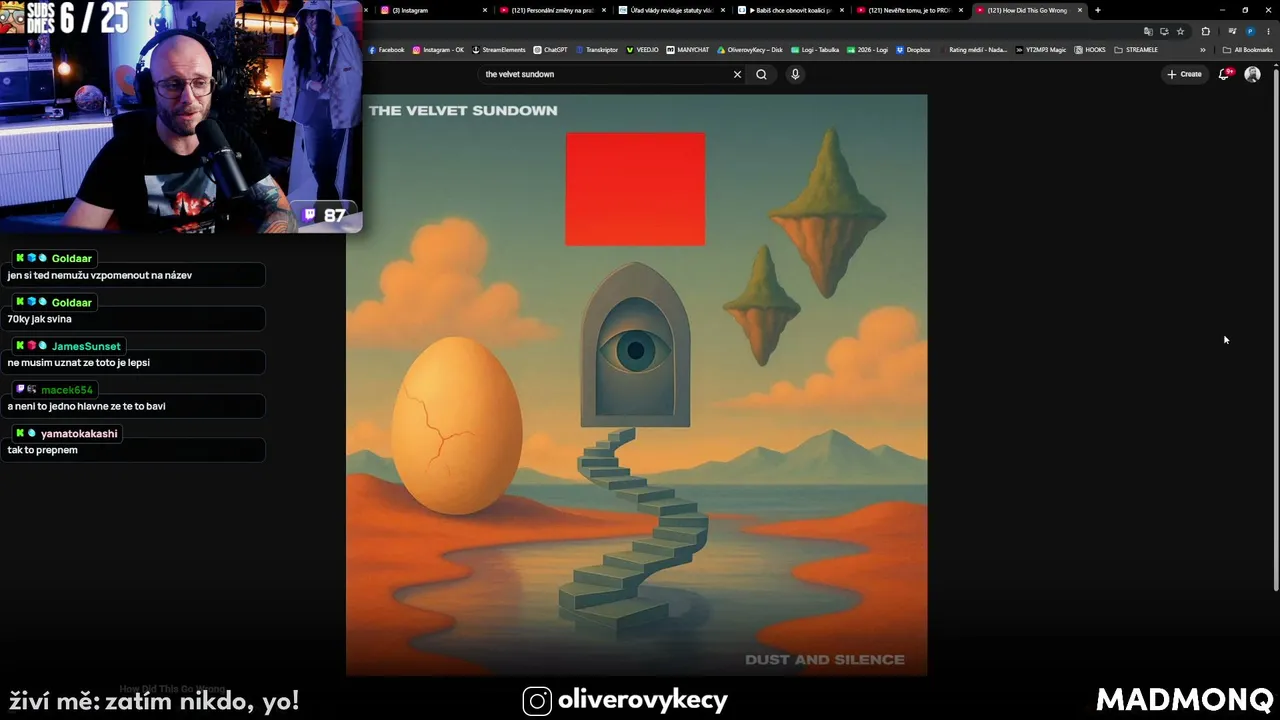Open the VEED.IO bookmark
The height and width of the screenshot is (720, 1280).
[x=643, y=50]
